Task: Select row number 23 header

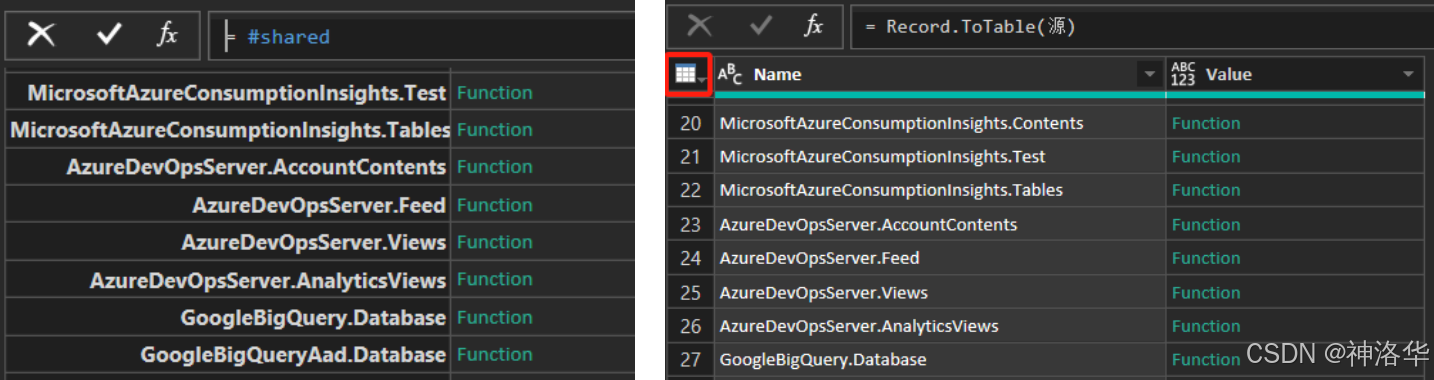Action: 691,225
